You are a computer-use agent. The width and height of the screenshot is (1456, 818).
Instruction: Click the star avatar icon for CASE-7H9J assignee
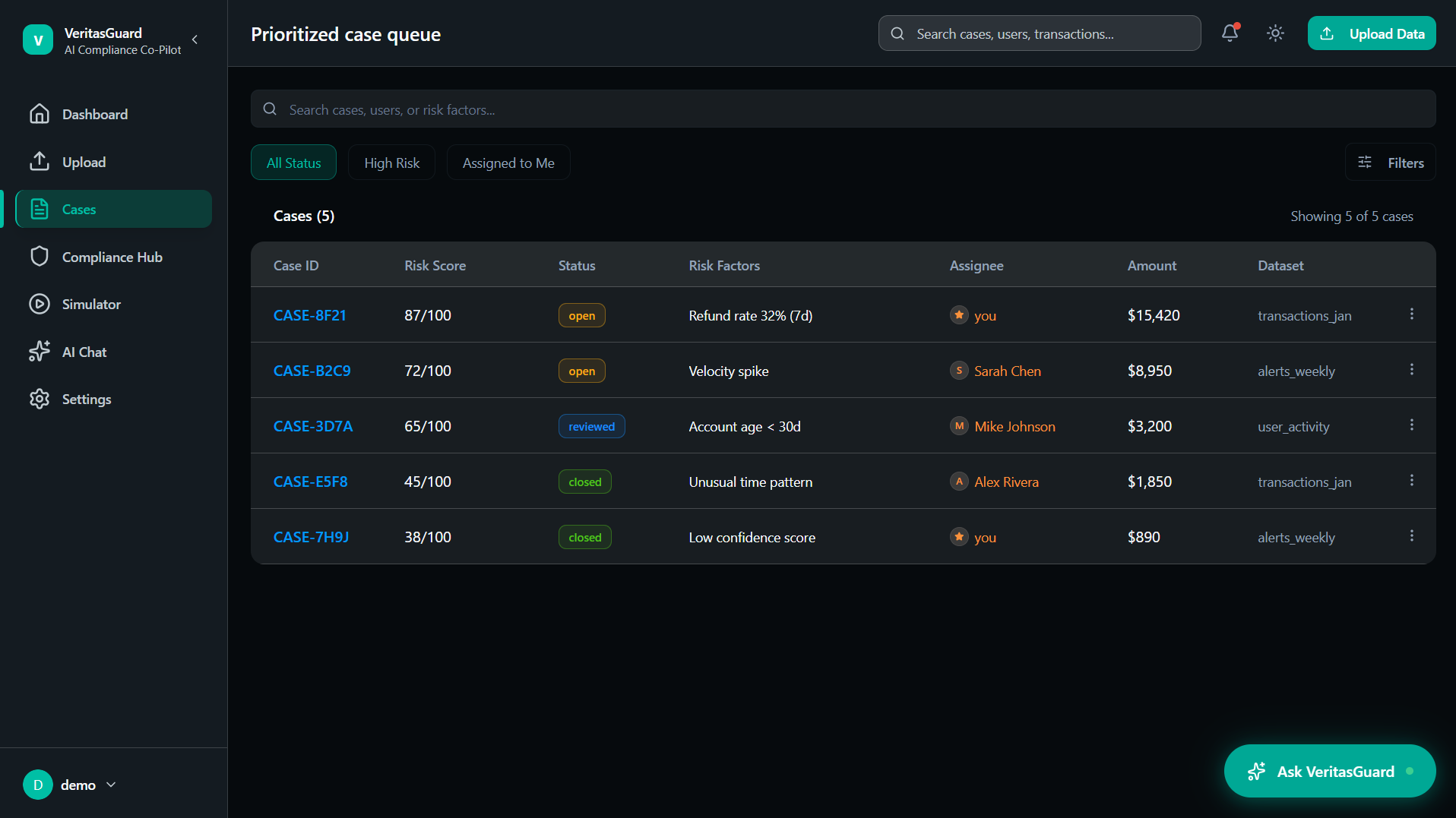[x=959, y=536]
